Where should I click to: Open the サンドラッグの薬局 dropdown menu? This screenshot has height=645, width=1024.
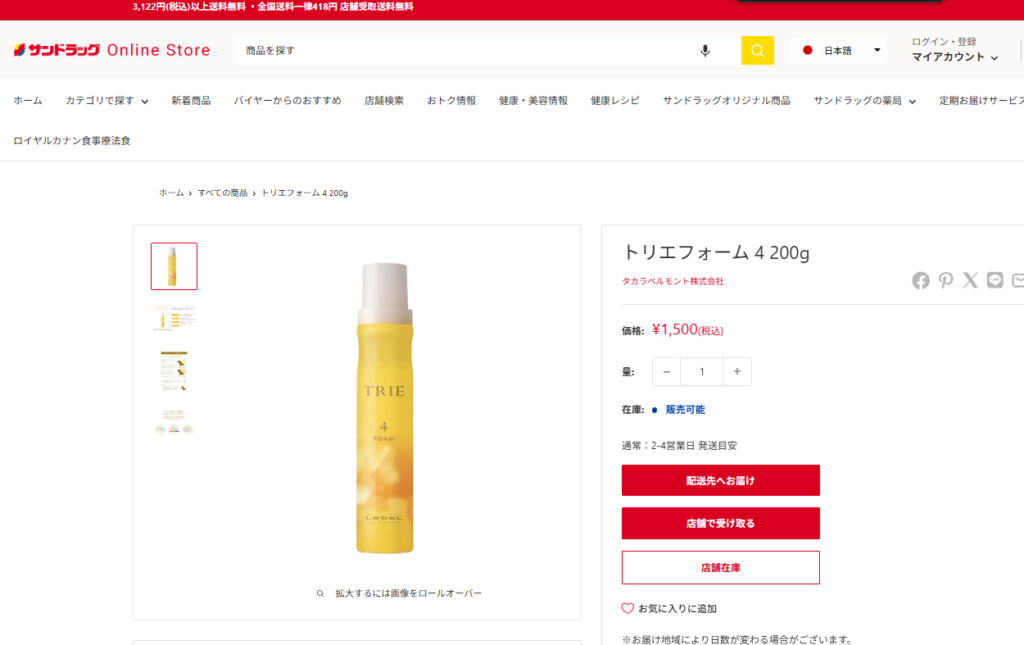point(864,101)
